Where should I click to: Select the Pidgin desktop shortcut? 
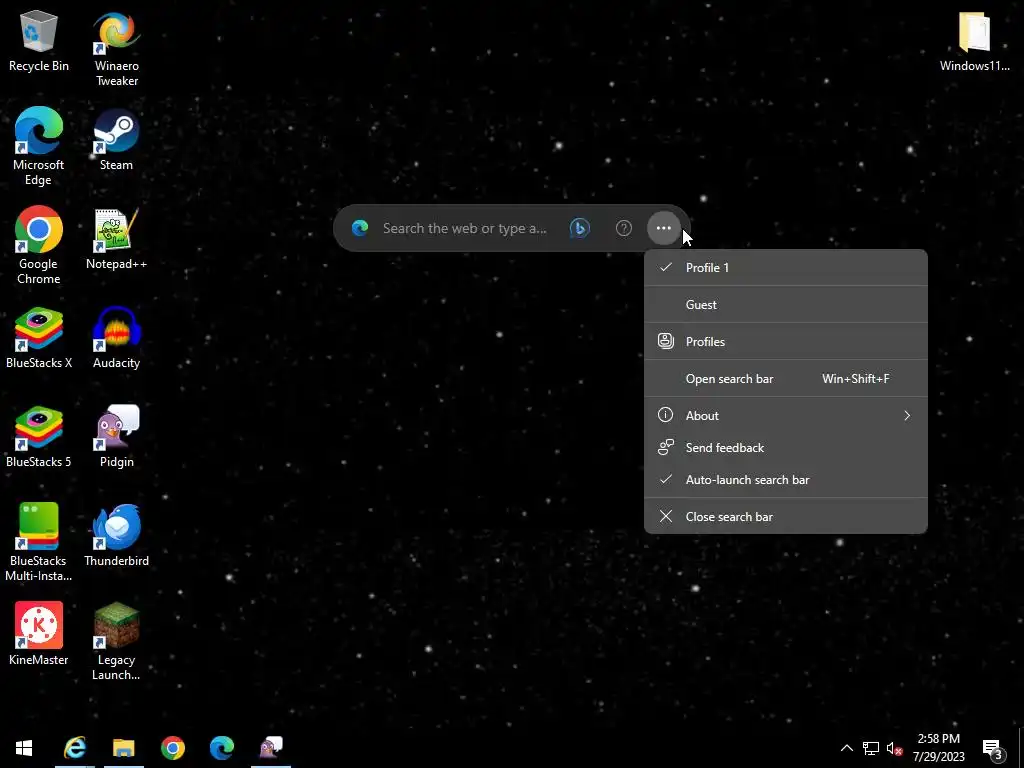point(116,437)
